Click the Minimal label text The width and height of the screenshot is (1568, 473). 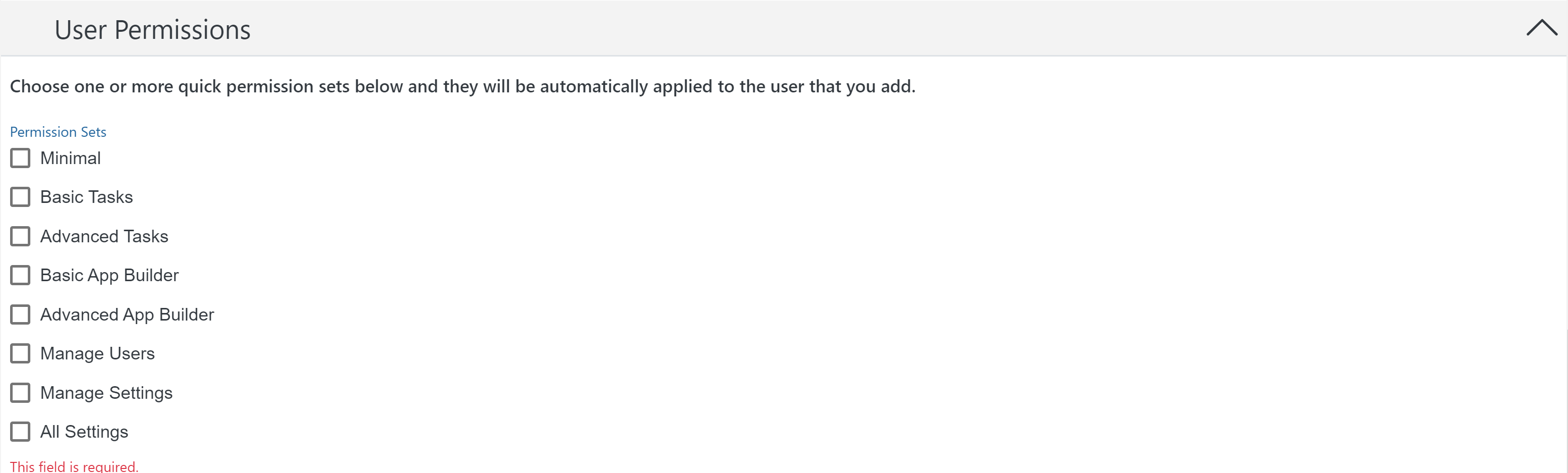[71, 158]
